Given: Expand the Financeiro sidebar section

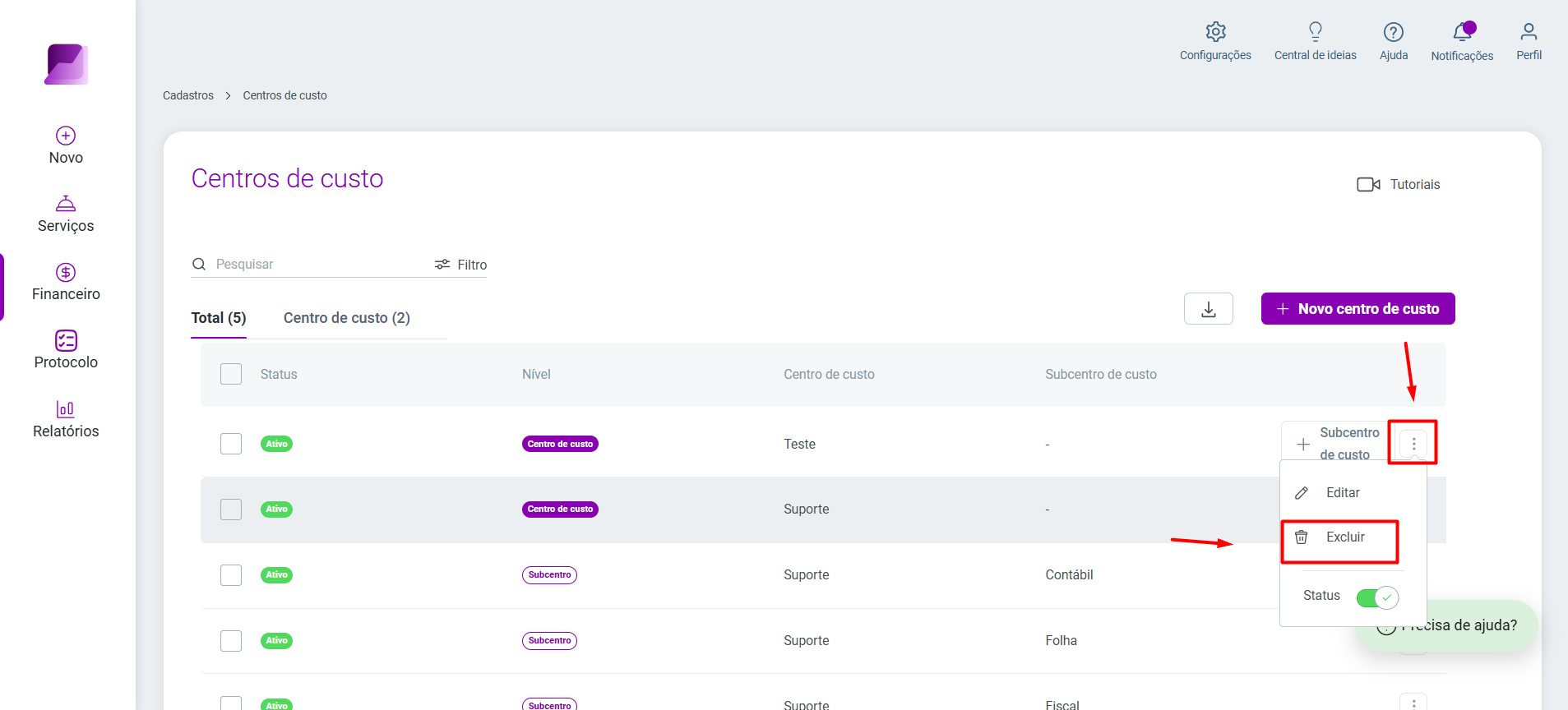Looking at the screenshot, I should (x=66, y=283).
